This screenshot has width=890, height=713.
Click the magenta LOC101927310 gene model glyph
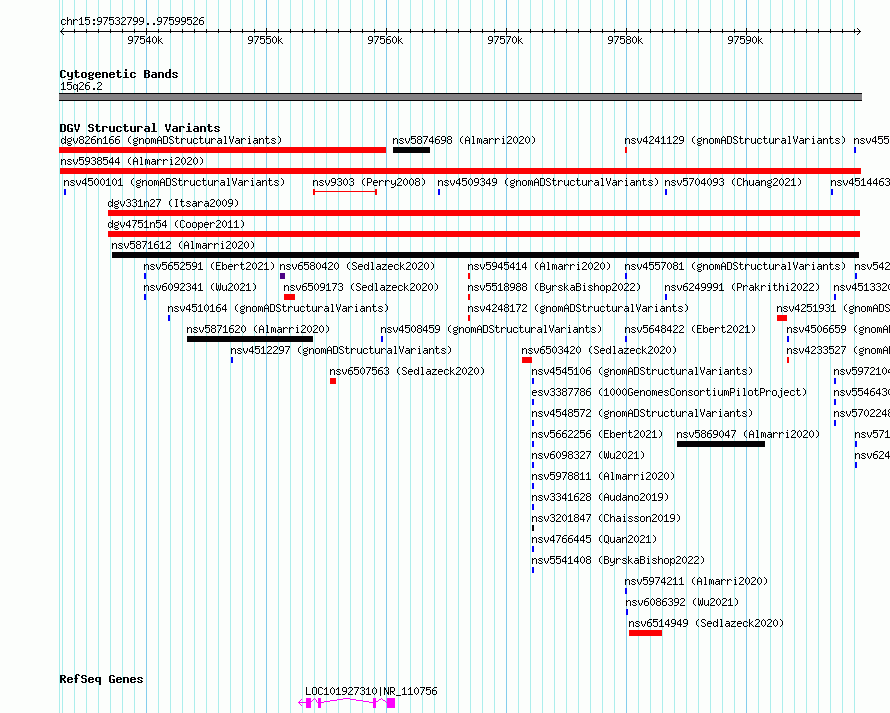[347, 703]
